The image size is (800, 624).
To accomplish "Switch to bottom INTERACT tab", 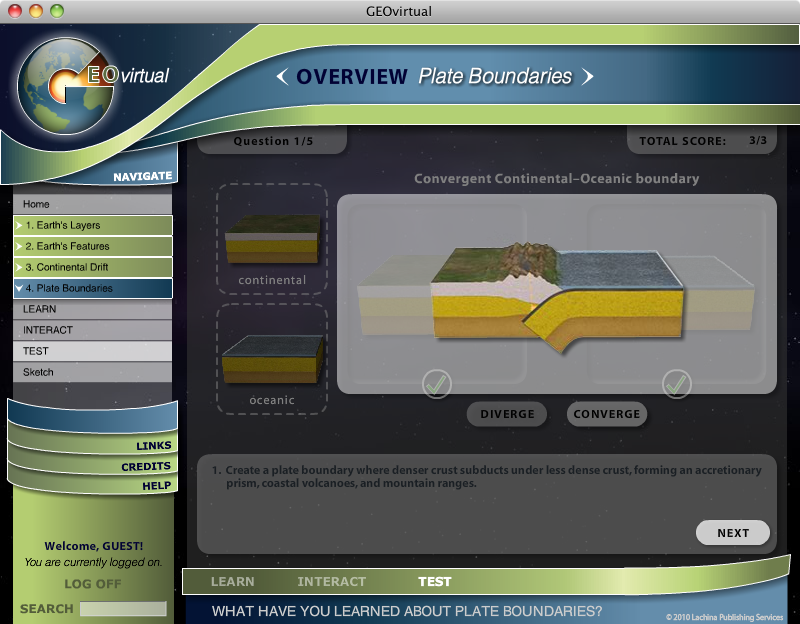I will click(332, 582).
